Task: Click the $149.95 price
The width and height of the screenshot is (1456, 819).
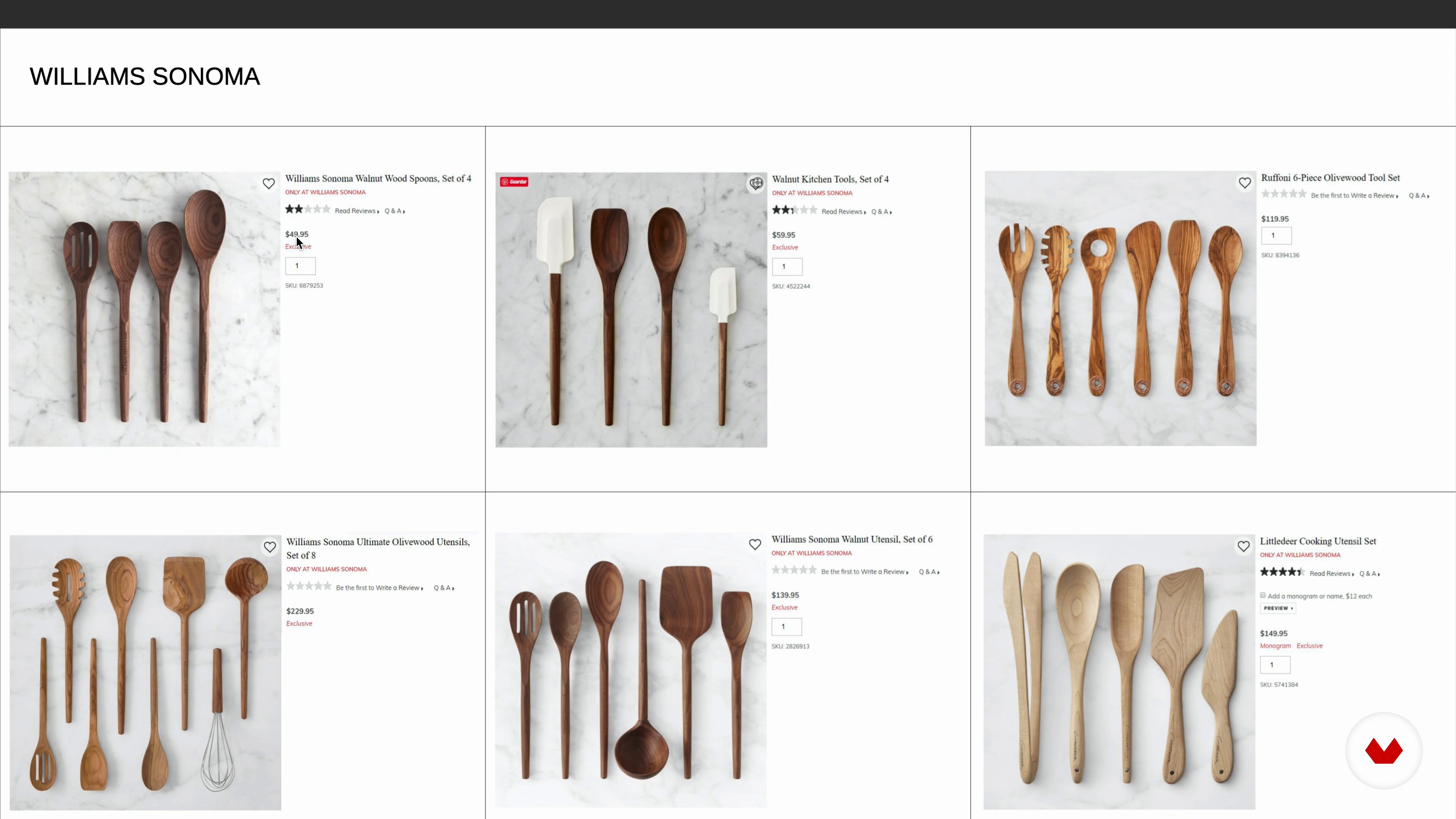Action: pyautogui.click(x=1274, y=634)
